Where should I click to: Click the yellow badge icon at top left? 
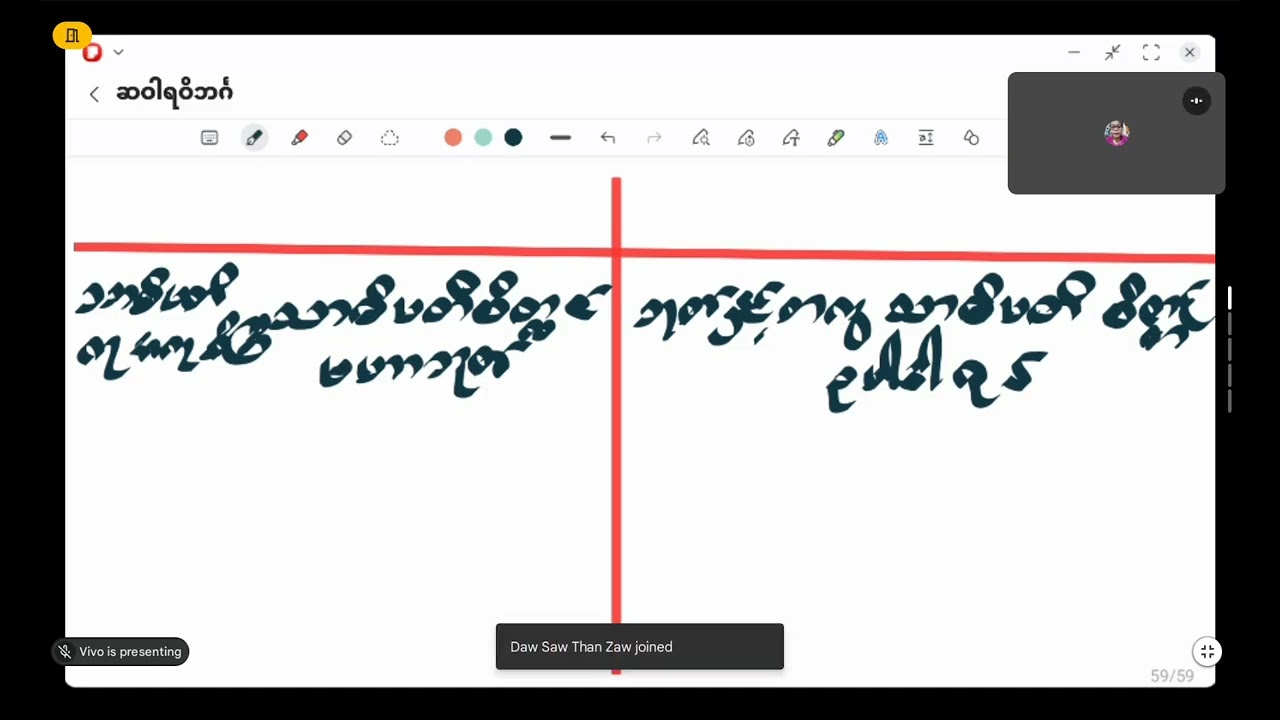pos(72,36)
